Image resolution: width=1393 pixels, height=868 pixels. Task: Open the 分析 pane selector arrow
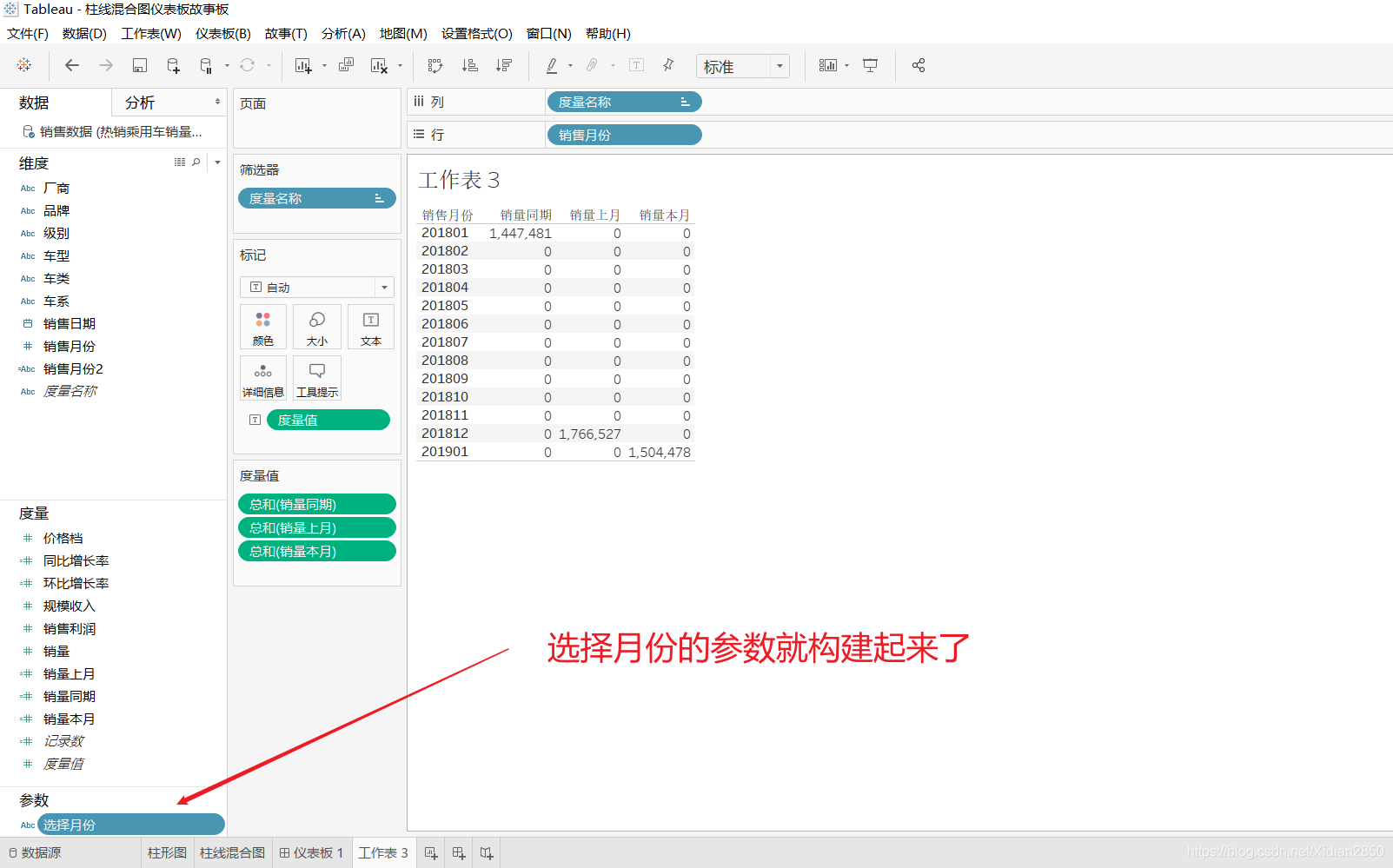pyautogui.click(x=217, y=102)
